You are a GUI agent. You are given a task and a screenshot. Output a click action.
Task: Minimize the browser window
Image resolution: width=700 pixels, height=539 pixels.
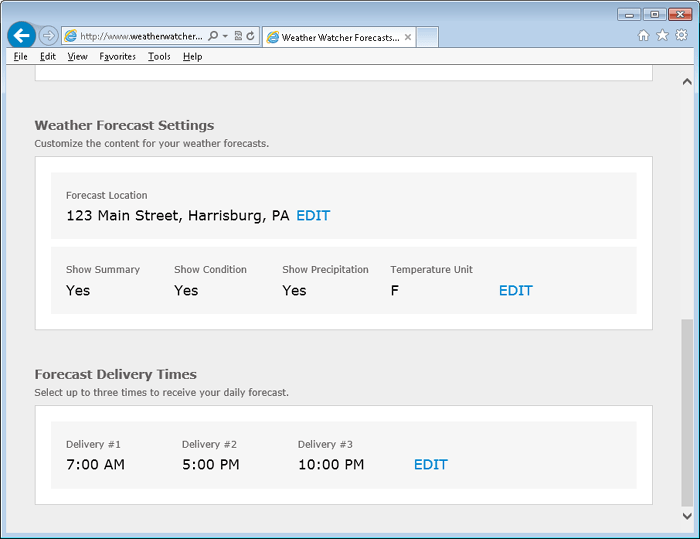click(629, 15)
